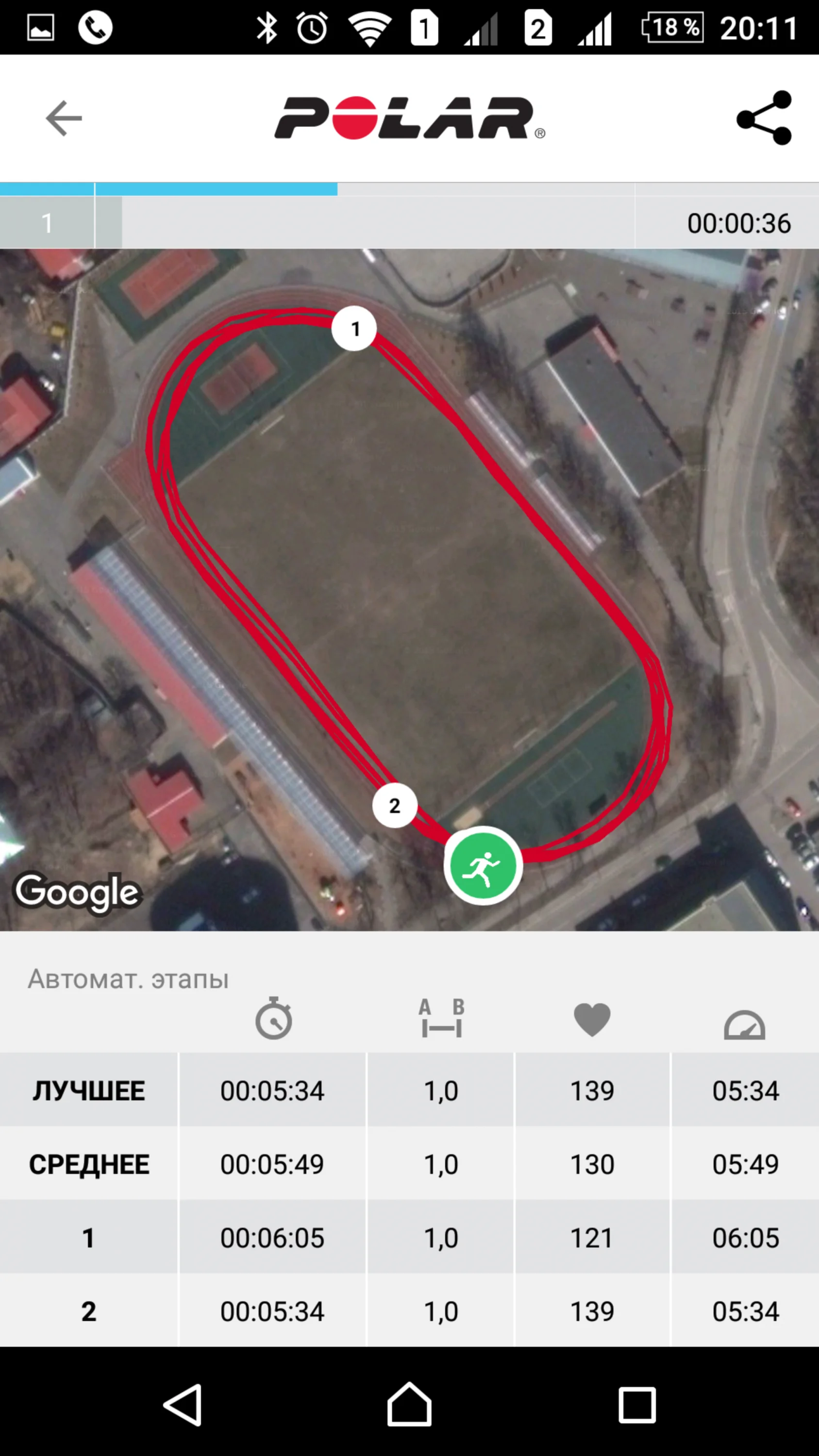Select lap 1 row with 00:06:05
The height and width of the screenshot is (1456, 819).
(409, 1237)
